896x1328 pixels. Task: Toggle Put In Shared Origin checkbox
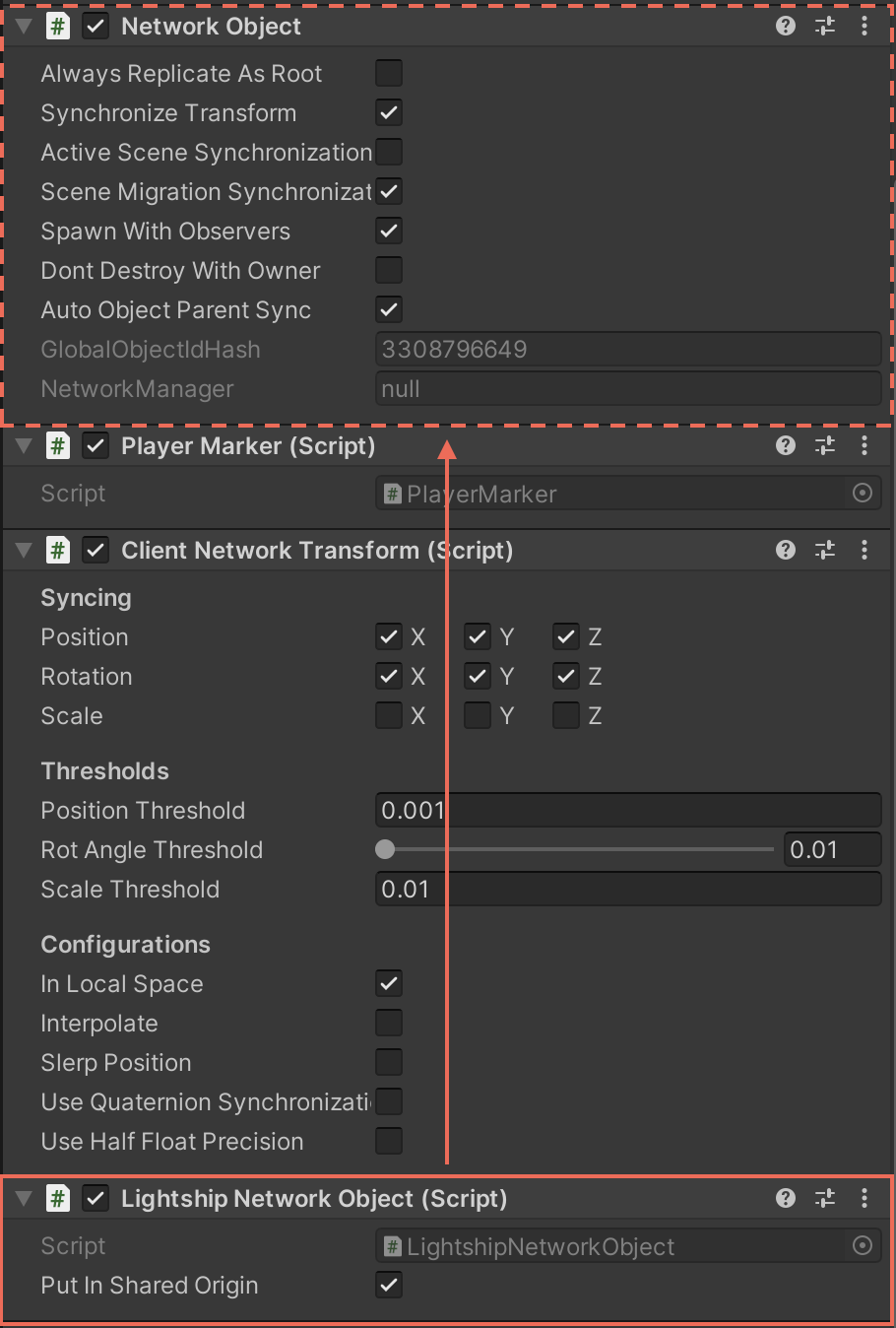(x=389, y=1286)
